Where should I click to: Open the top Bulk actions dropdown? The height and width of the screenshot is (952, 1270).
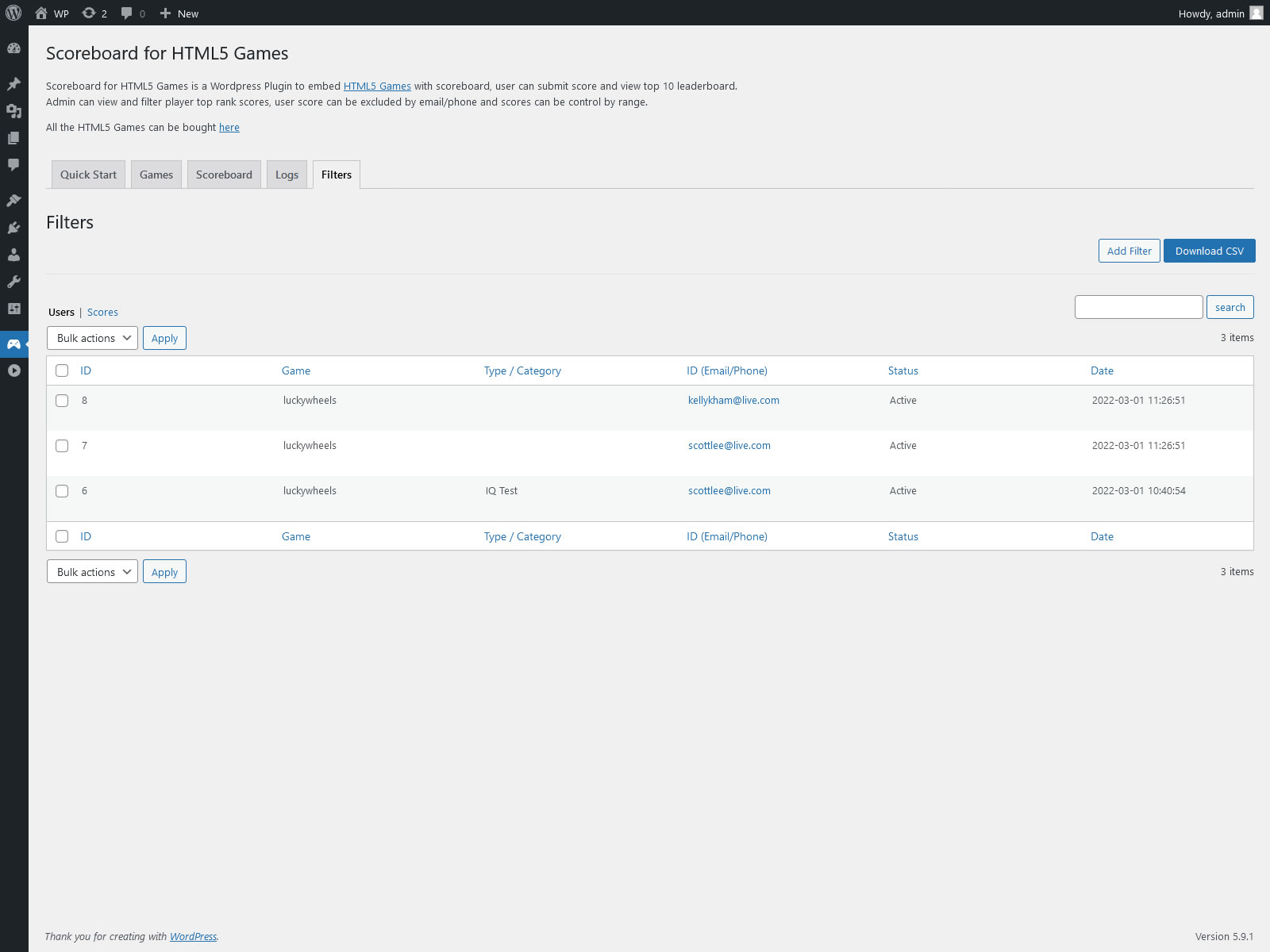point(92,338)
